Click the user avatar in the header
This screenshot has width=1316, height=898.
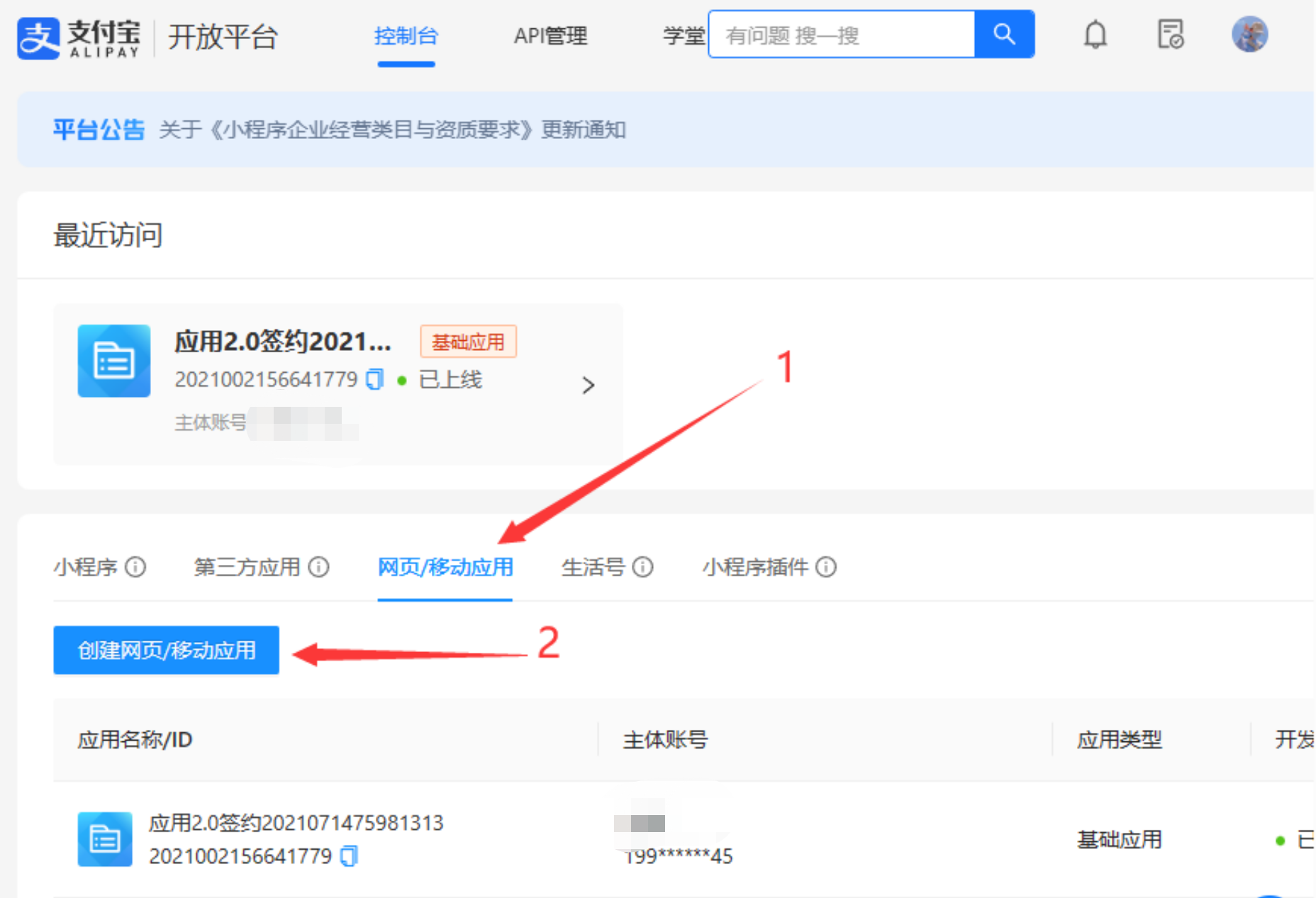(x=1249, y=34)
